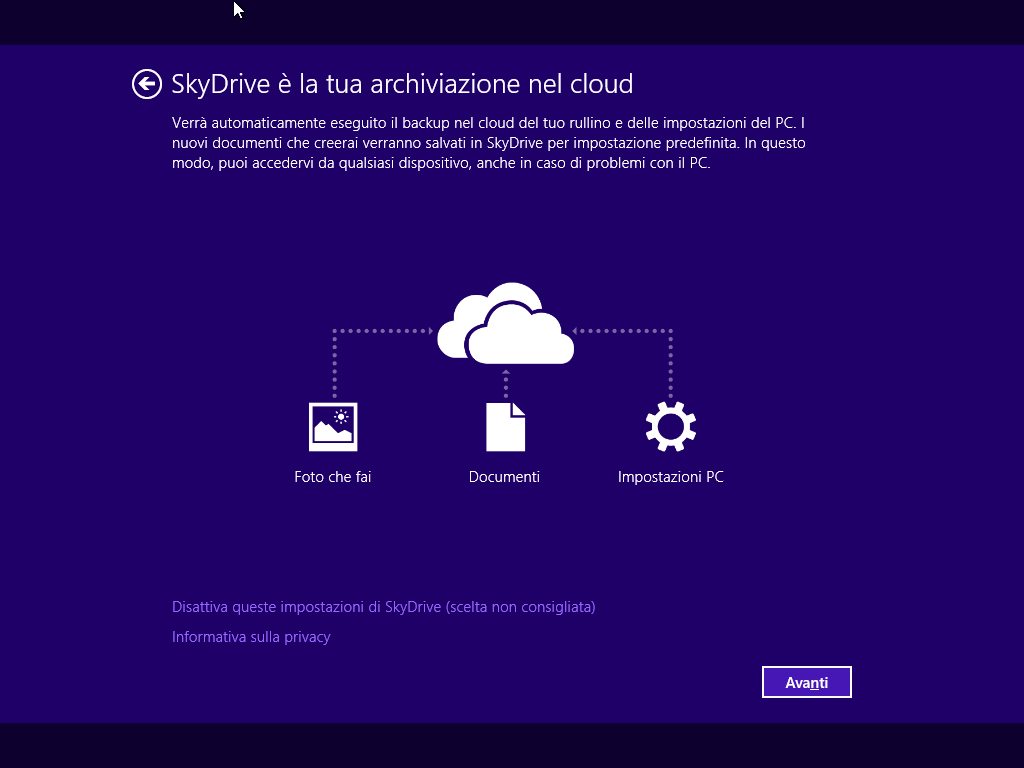The height and width of the screenshot is (768, 1024).
Task: Select the photo picture icon
Action: point(333,427)
